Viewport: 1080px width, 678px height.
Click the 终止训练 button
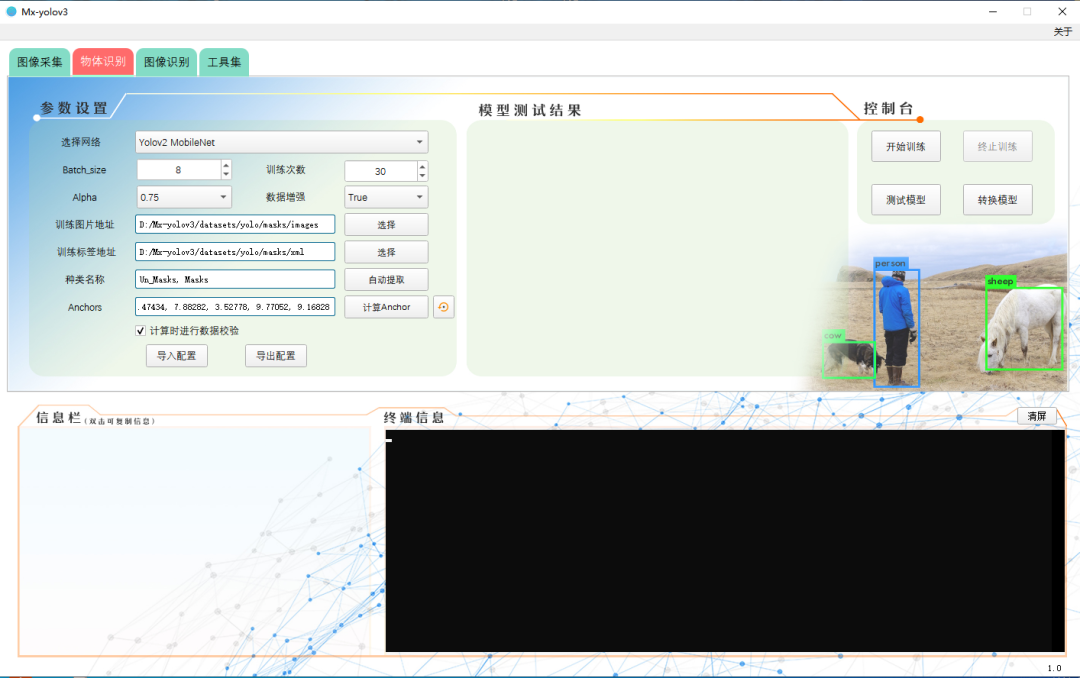coord(997,147)
